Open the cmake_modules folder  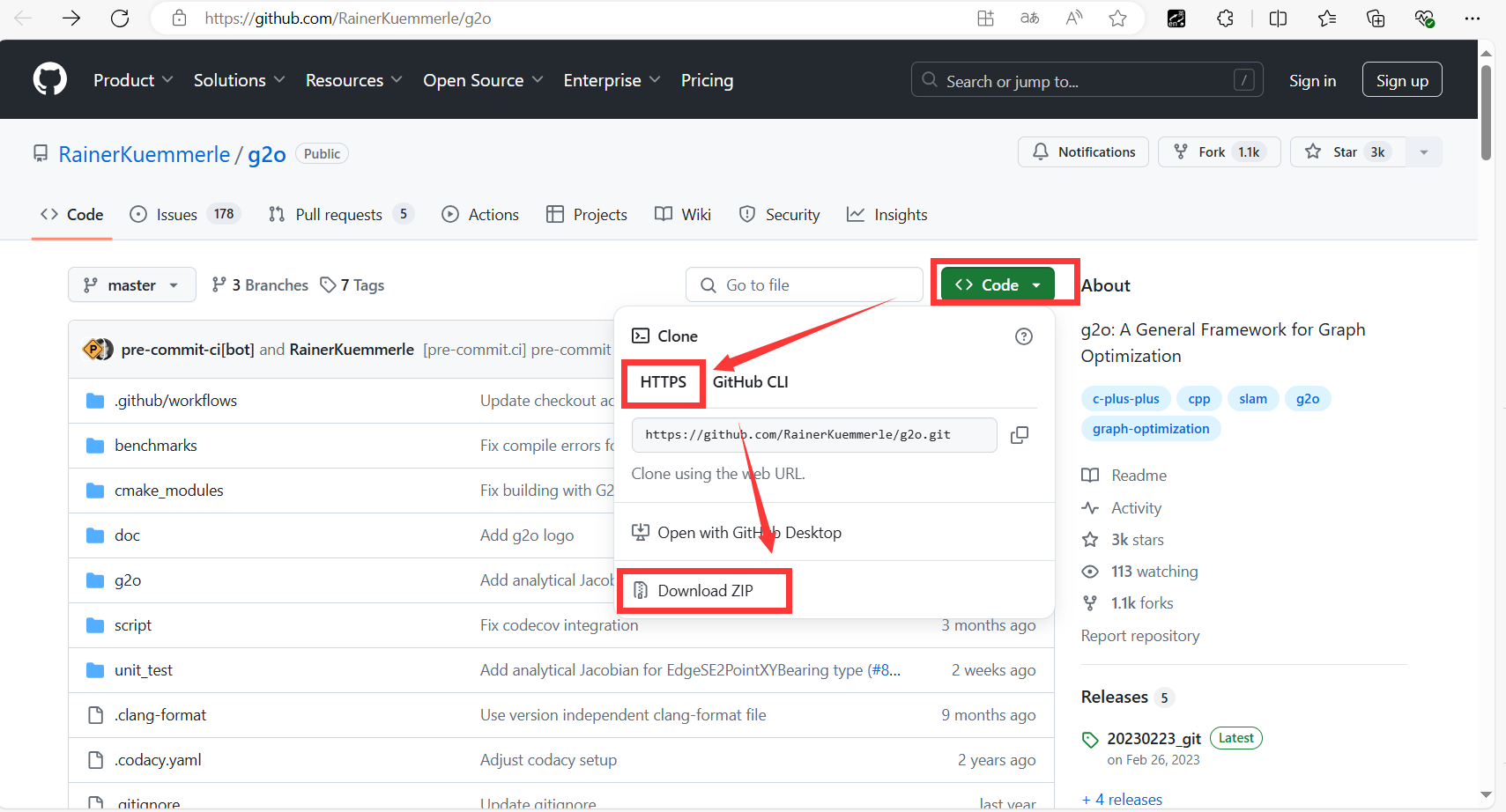169,491
